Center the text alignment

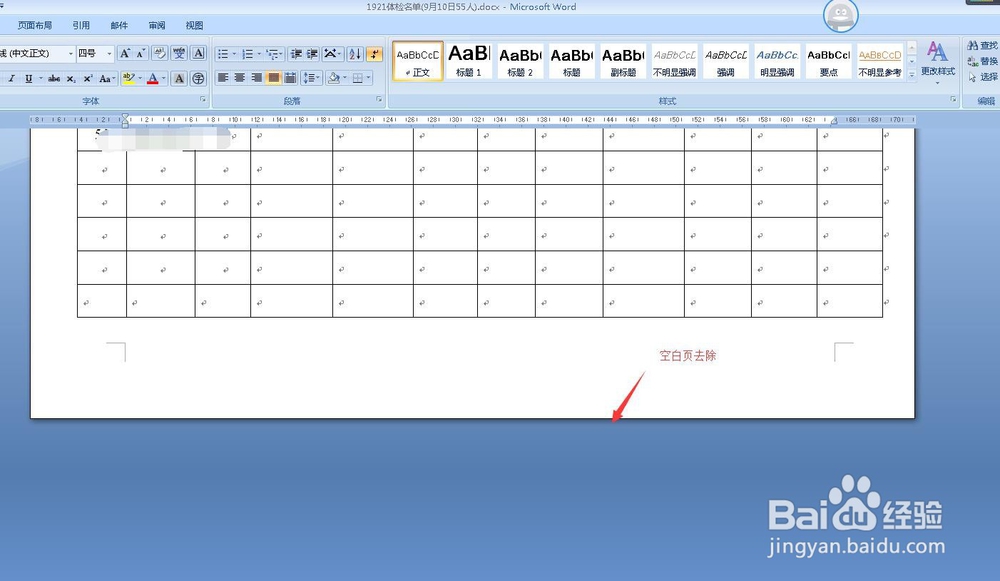240,78
